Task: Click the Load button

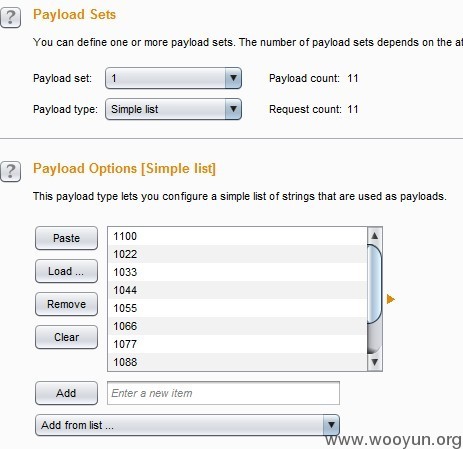Action: click(66, 271)
